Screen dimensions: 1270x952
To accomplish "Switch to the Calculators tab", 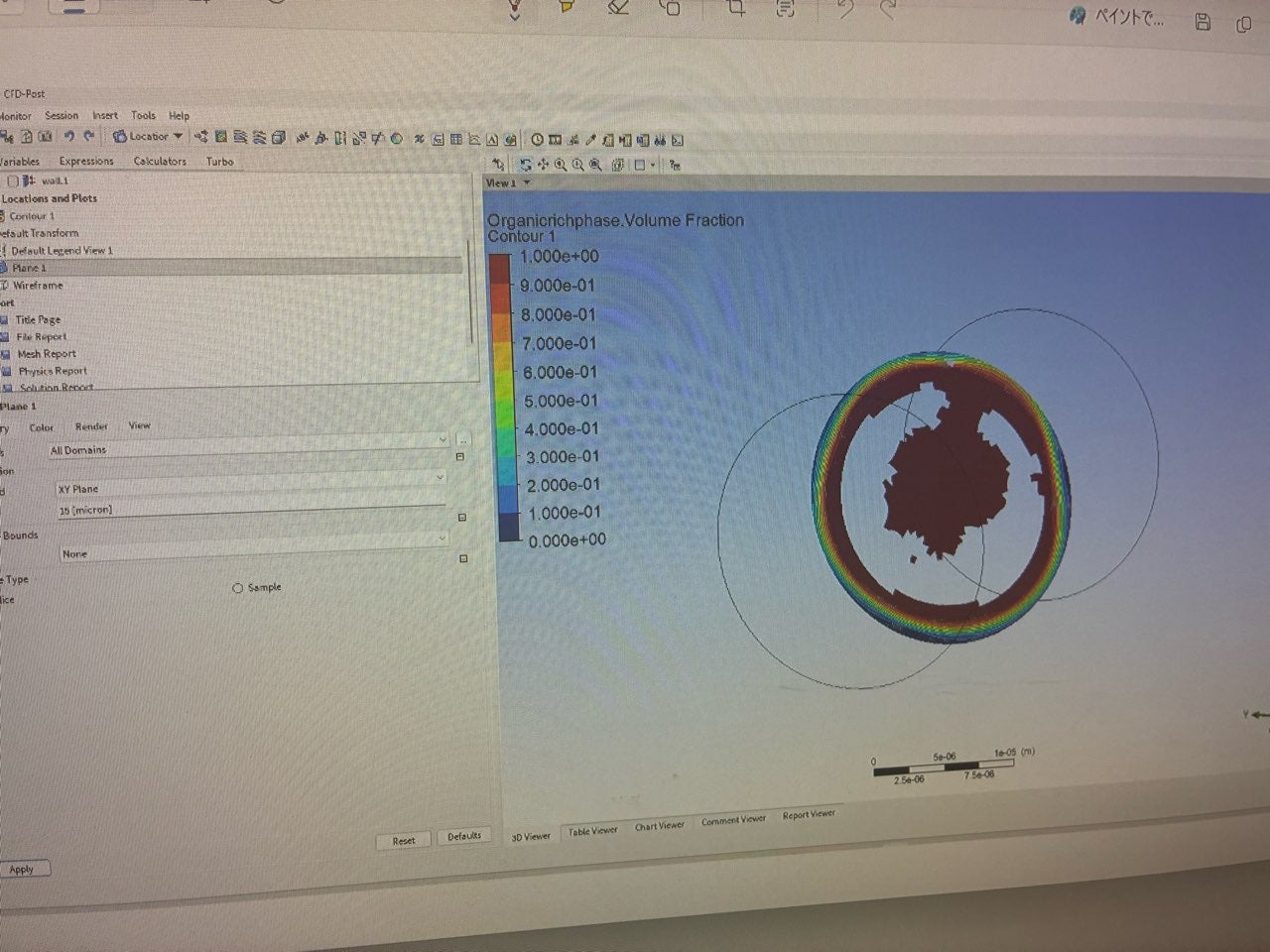I will click(160, 161).
